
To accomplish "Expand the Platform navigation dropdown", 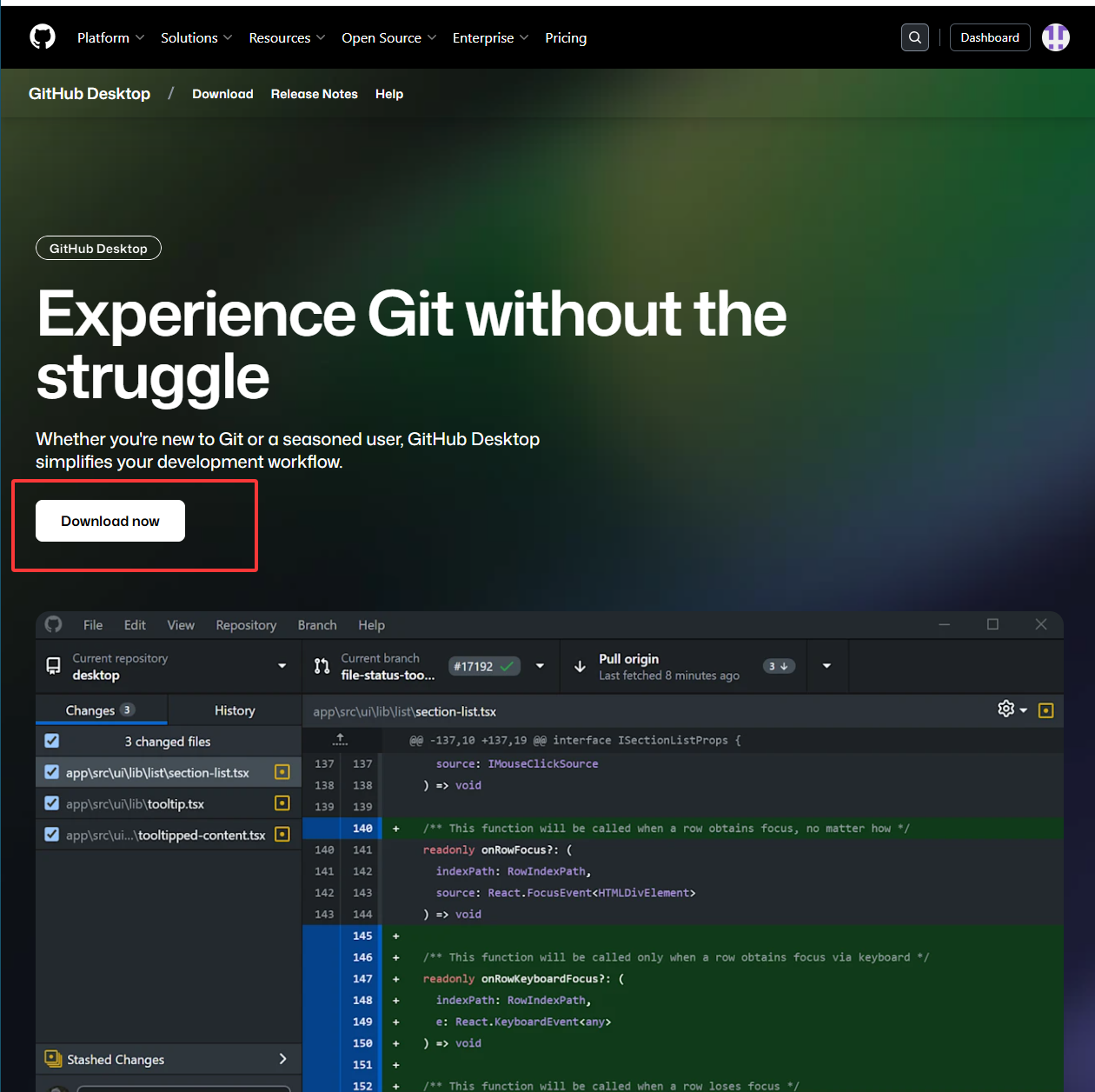I will [x=110, y=38].
